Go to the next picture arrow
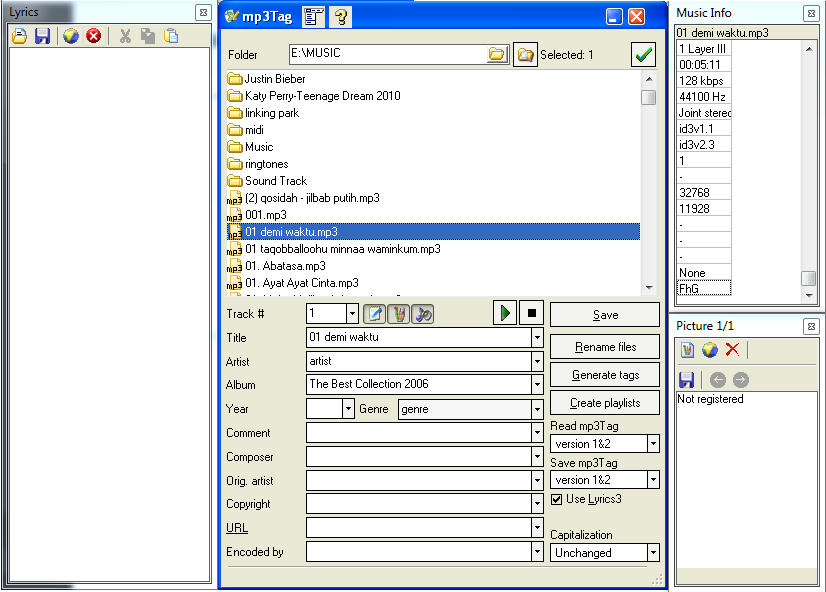This screenshot has width=826, height=592. [x=741, y=380]
